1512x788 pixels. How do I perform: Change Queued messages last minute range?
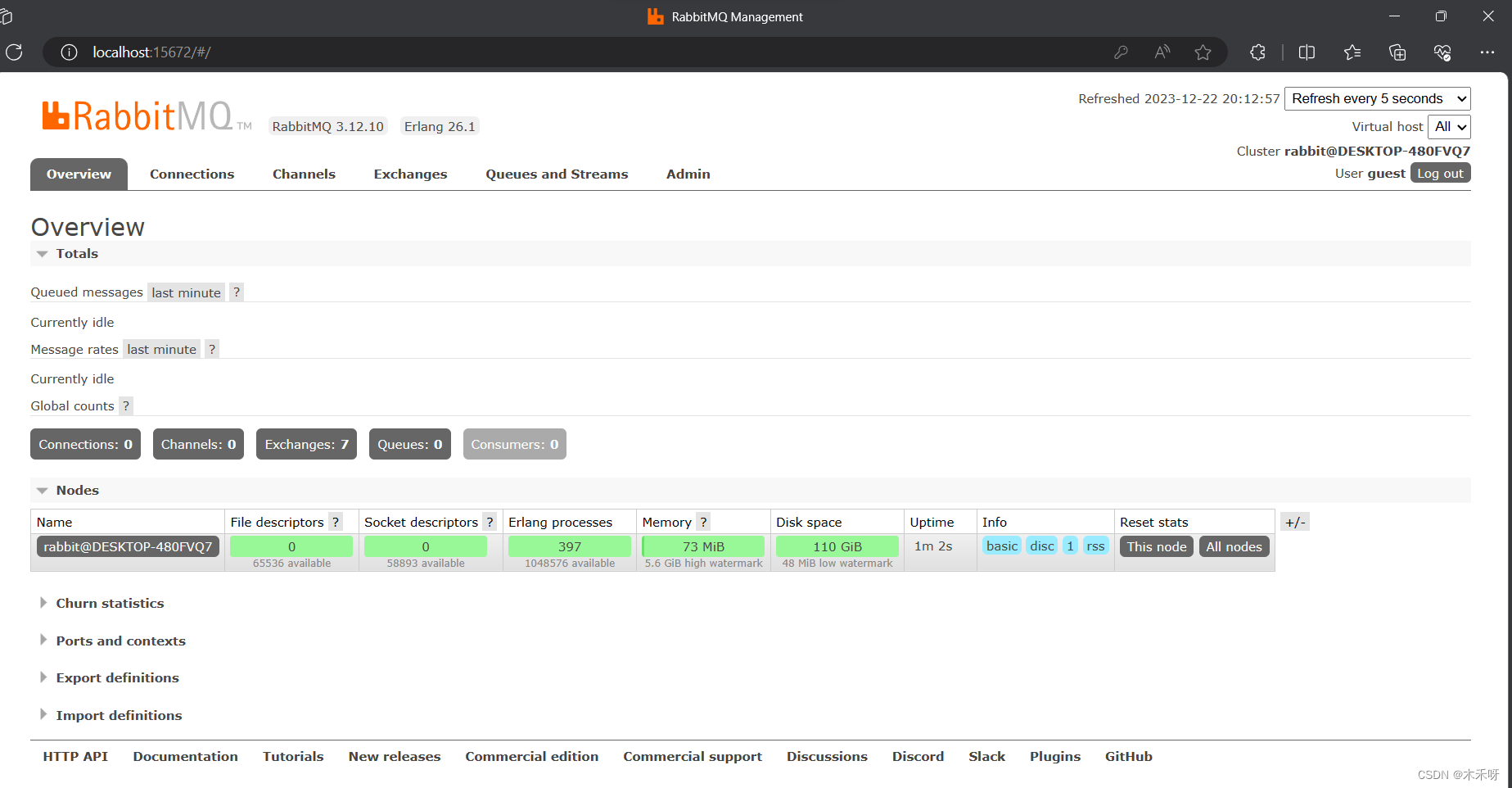point(186,292)
